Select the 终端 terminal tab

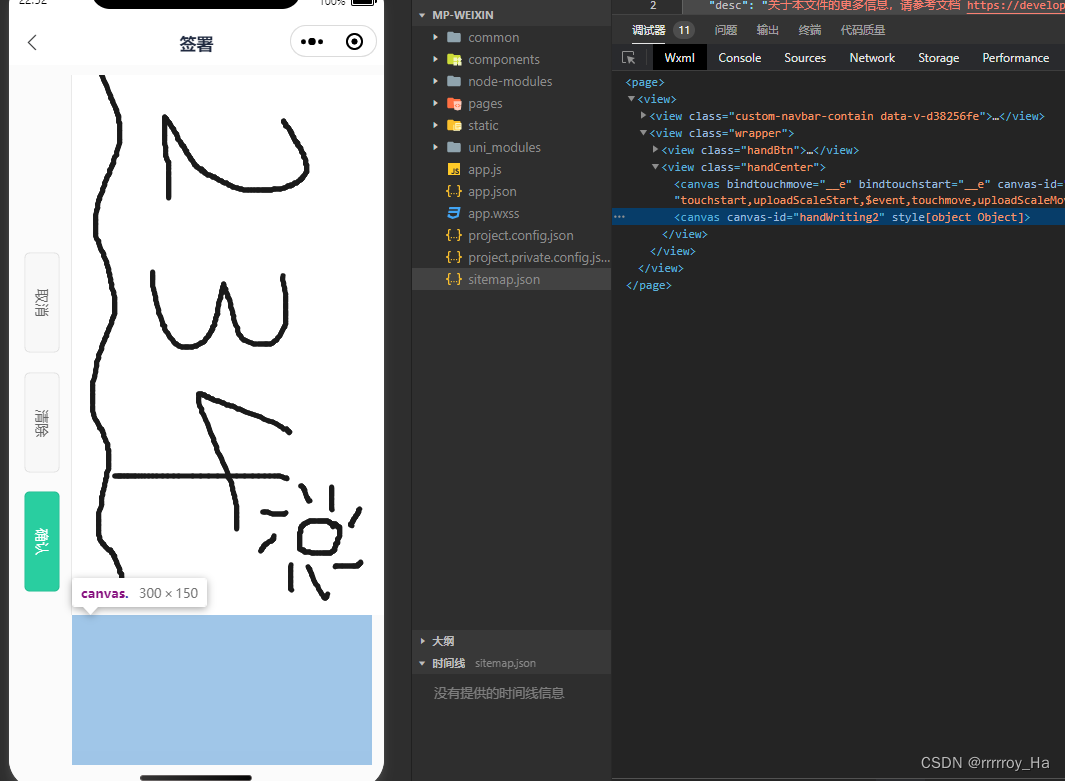click(x=810, y=30)
